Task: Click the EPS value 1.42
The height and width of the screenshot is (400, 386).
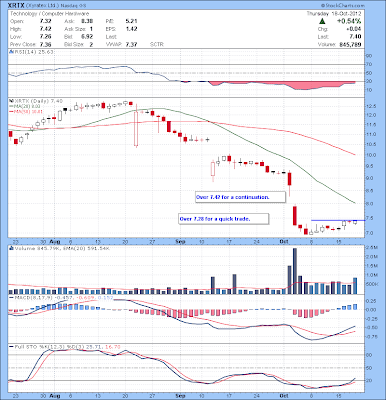Action: (x=131, y=29)
